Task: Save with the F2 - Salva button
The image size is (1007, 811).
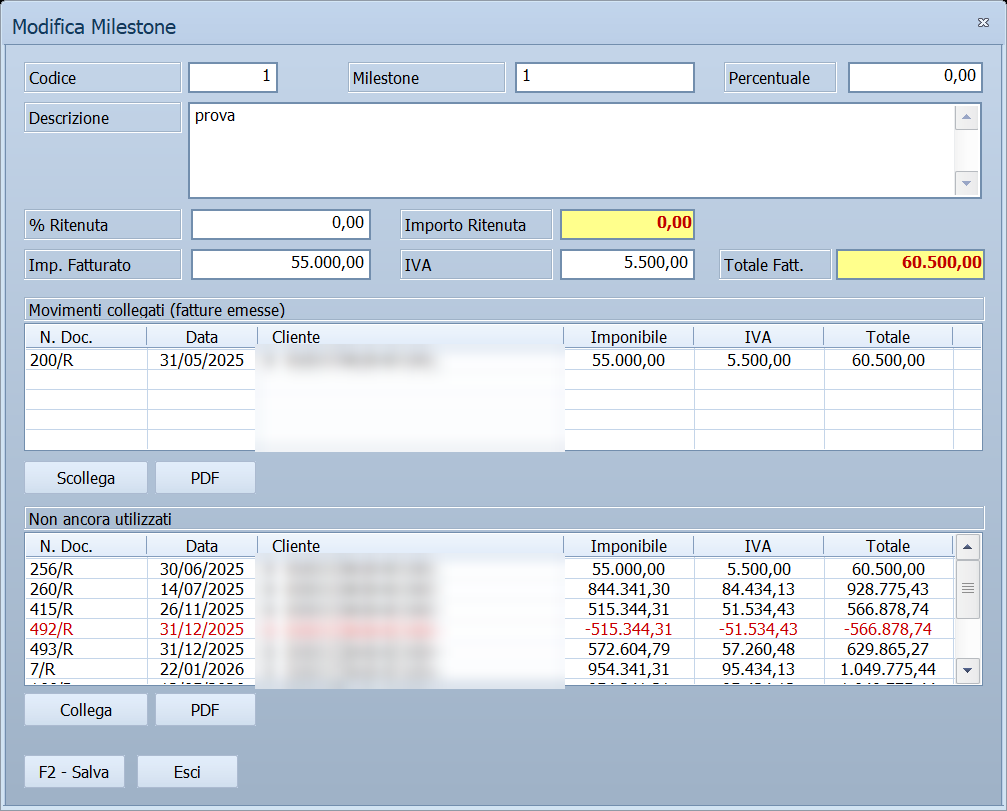Action: 74,771
